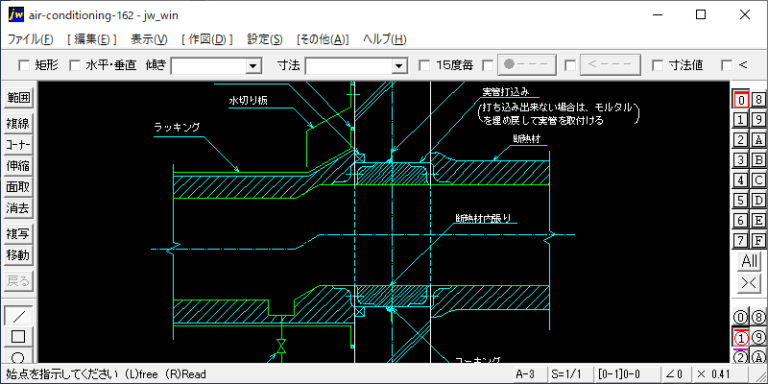
Task: Open the 編集(E) menu
Action: point(92,40)
